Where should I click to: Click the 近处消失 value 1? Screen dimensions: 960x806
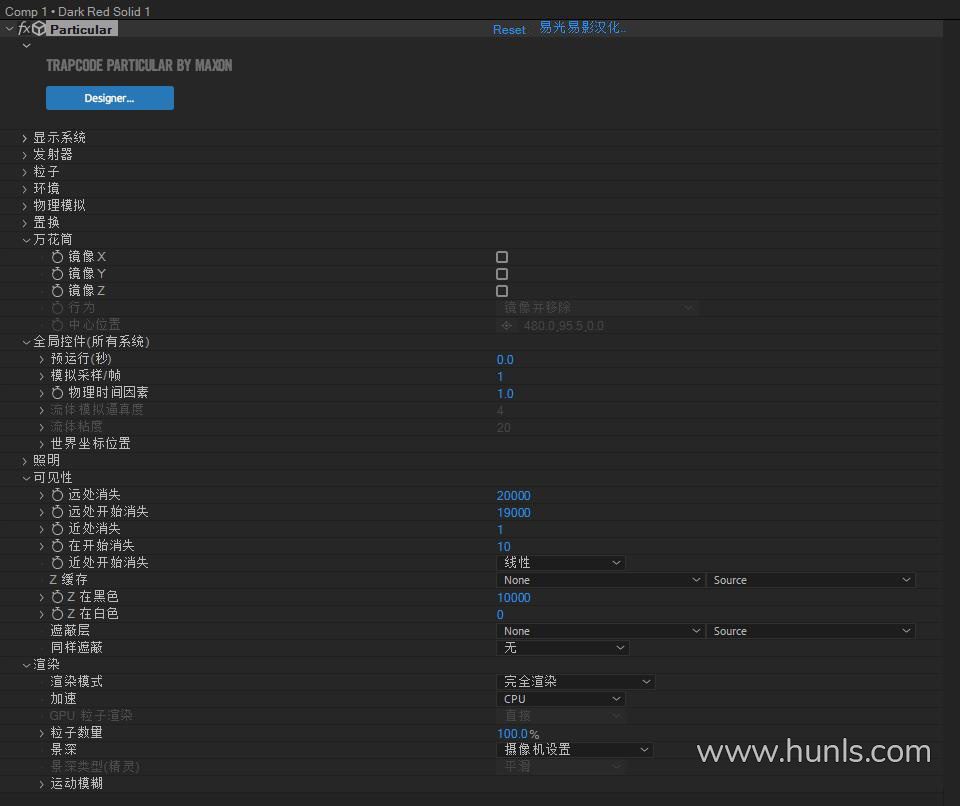500,530
